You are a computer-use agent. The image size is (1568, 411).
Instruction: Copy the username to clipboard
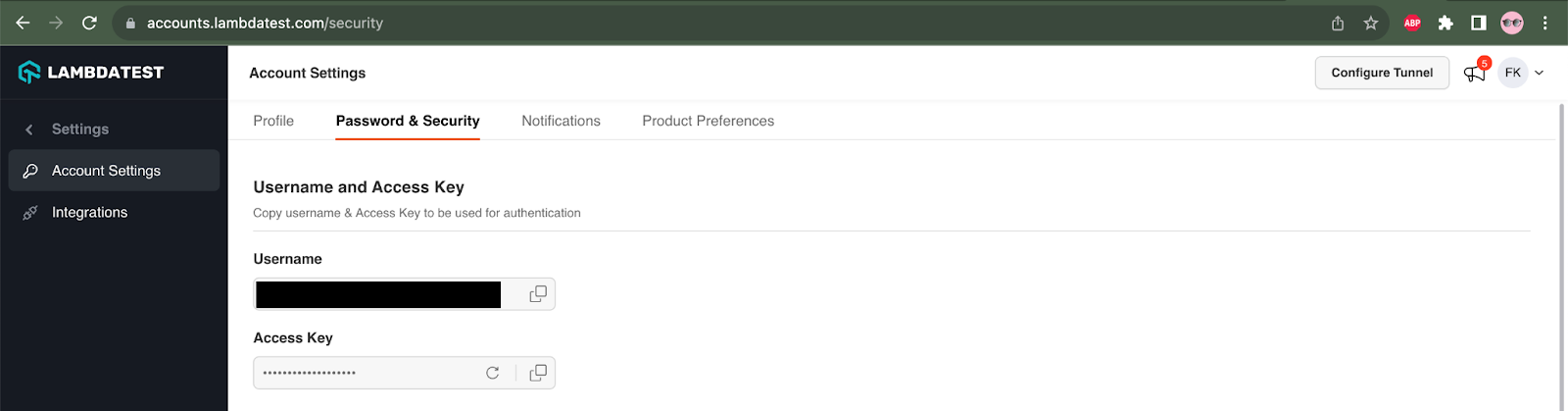point(538,294)
